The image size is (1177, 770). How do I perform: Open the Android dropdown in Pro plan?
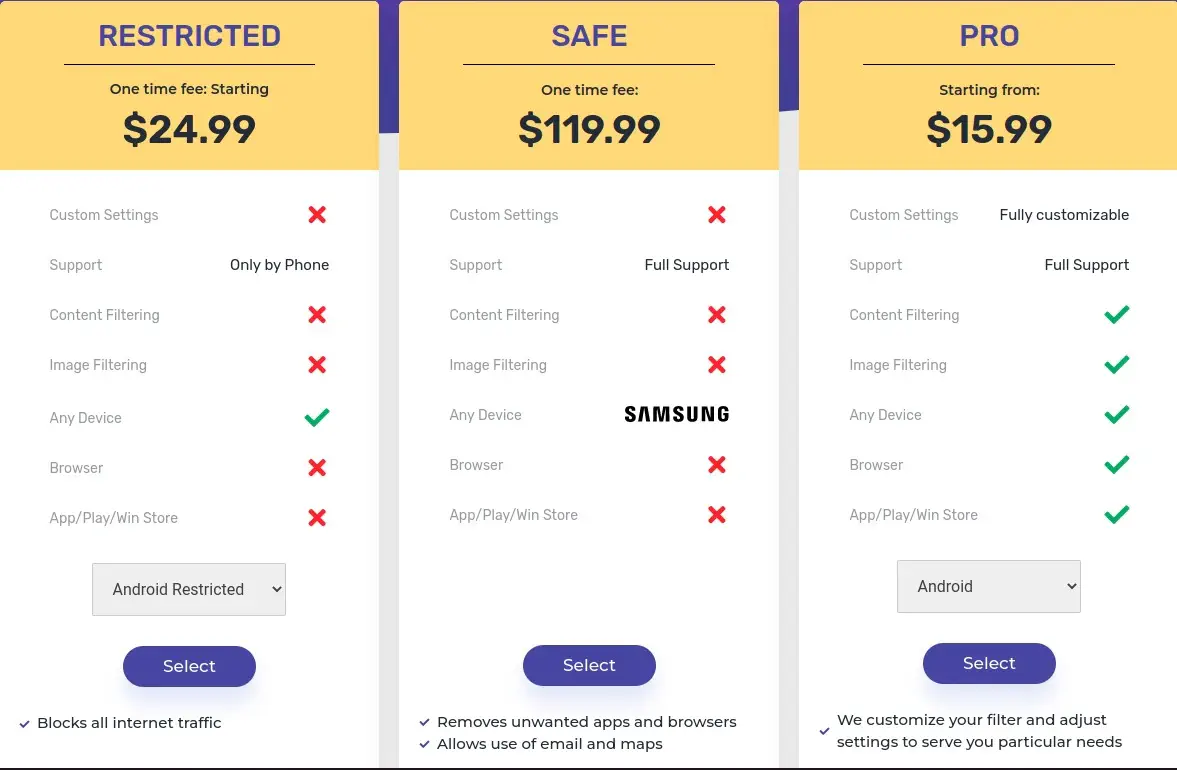988,586
